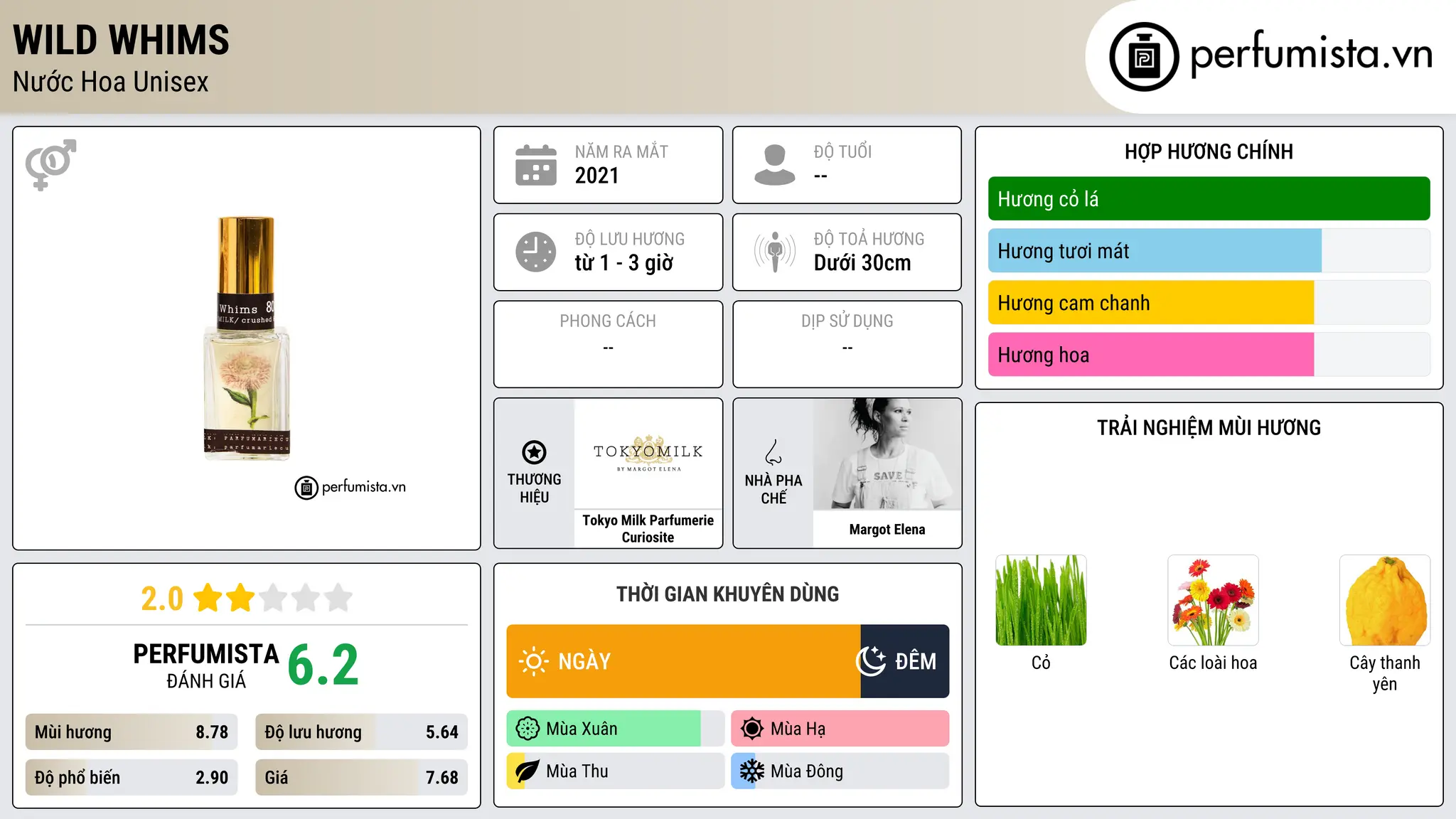This screenshot has width=1456, height=819.
Task: Click the Mùi hương 8.78 score row
Action: [132, 732]
